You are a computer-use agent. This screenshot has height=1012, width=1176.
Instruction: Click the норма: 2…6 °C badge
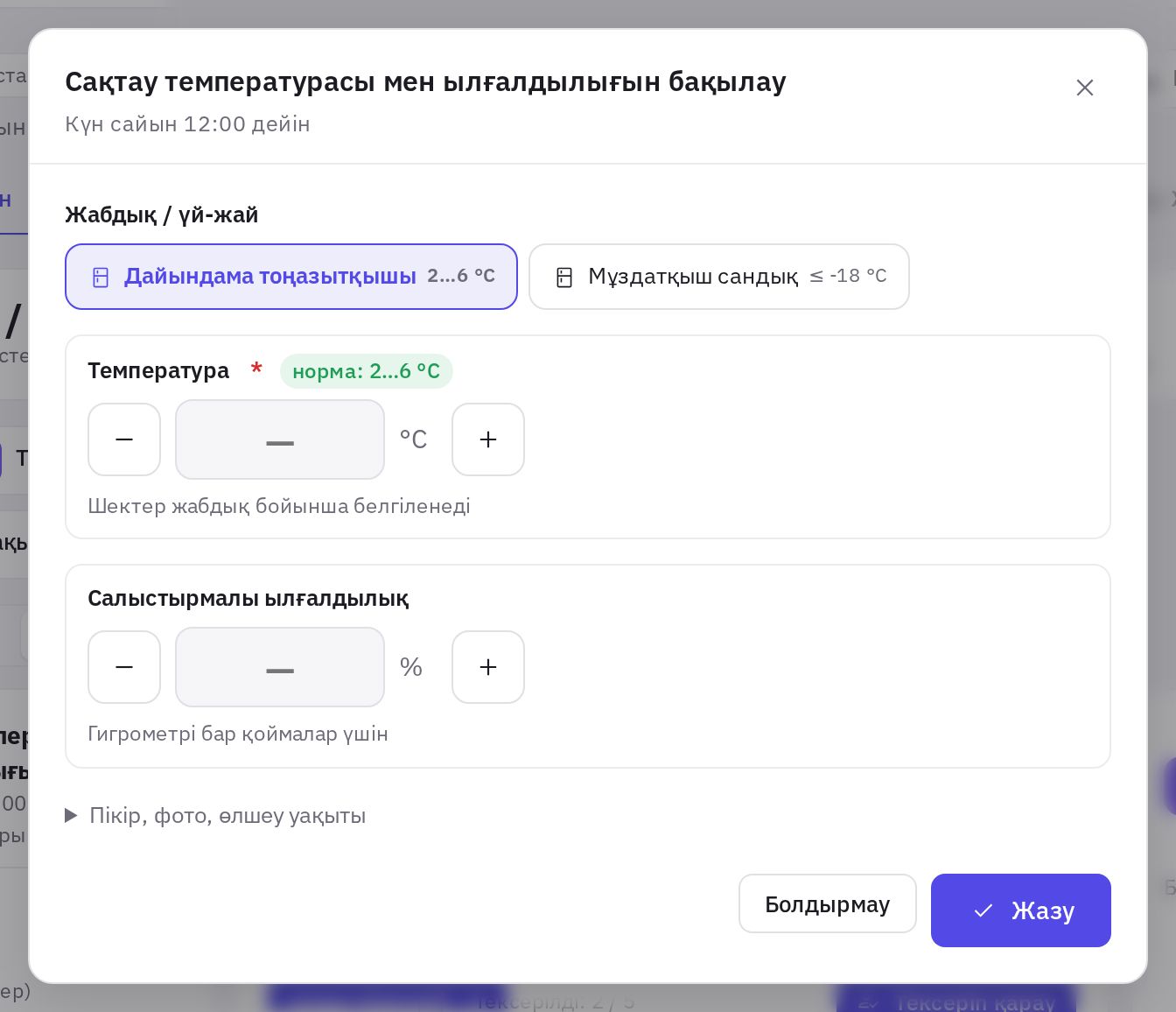(367, 371)
